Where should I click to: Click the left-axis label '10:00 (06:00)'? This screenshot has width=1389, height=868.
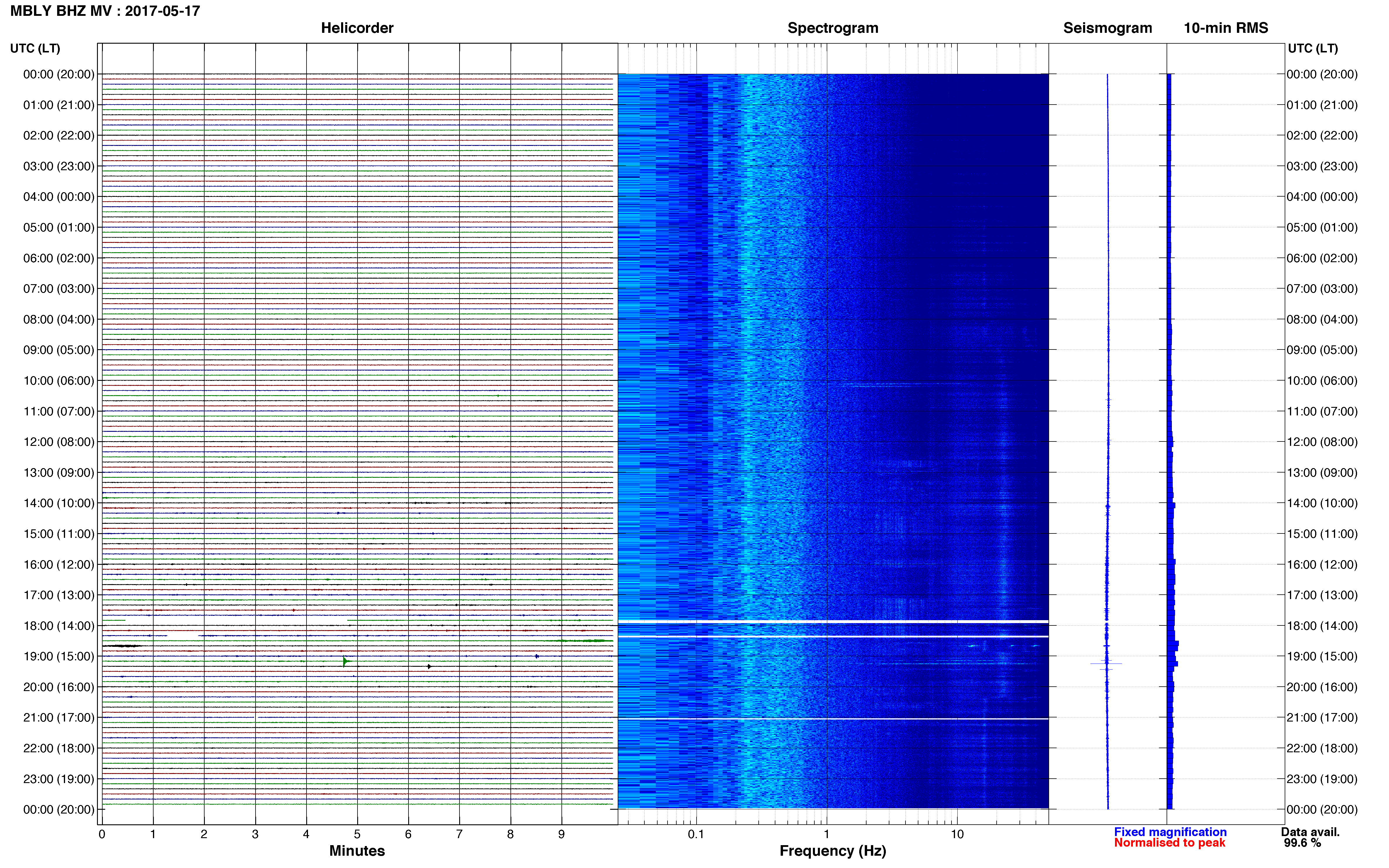[x=59, y=381]
